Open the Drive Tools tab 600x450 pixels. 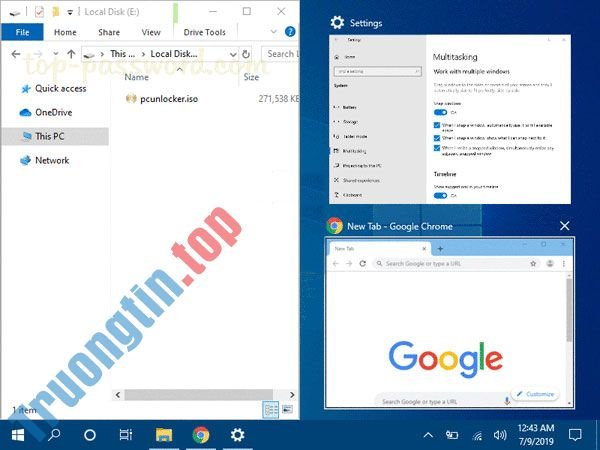point(205,32)
